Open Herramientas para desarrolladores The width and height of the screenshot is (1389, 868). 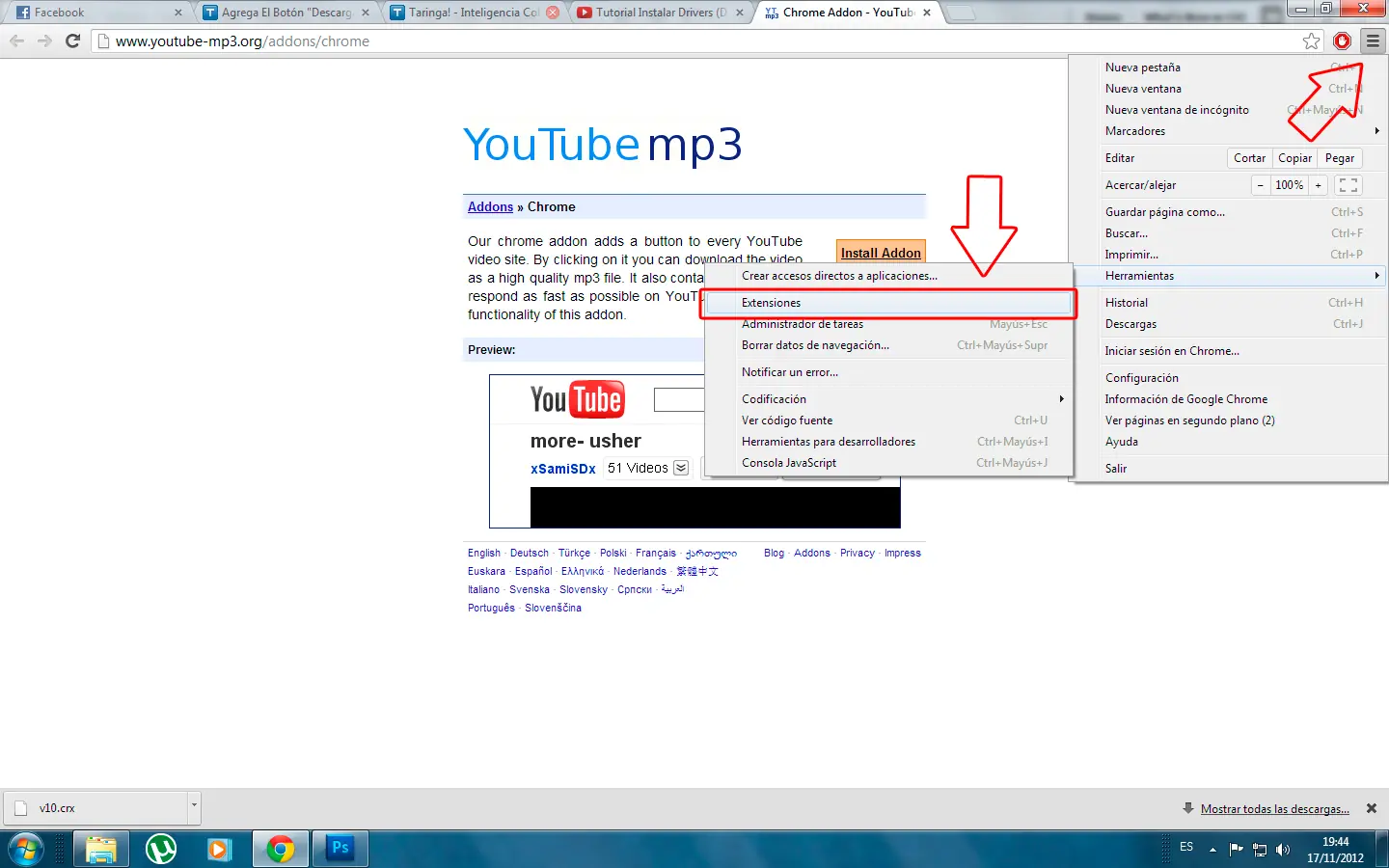(887, 442)
